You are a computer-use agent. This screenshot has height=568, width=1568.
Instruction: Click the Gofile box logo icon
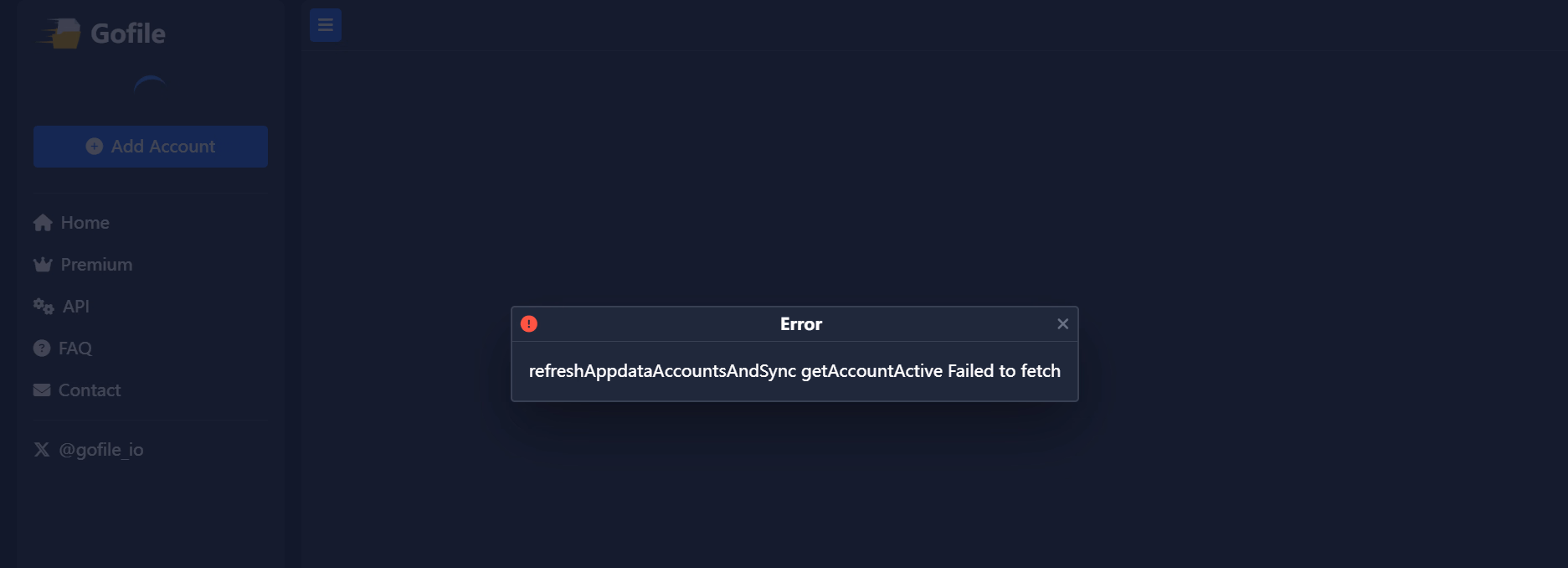click(x=60, y=34)
